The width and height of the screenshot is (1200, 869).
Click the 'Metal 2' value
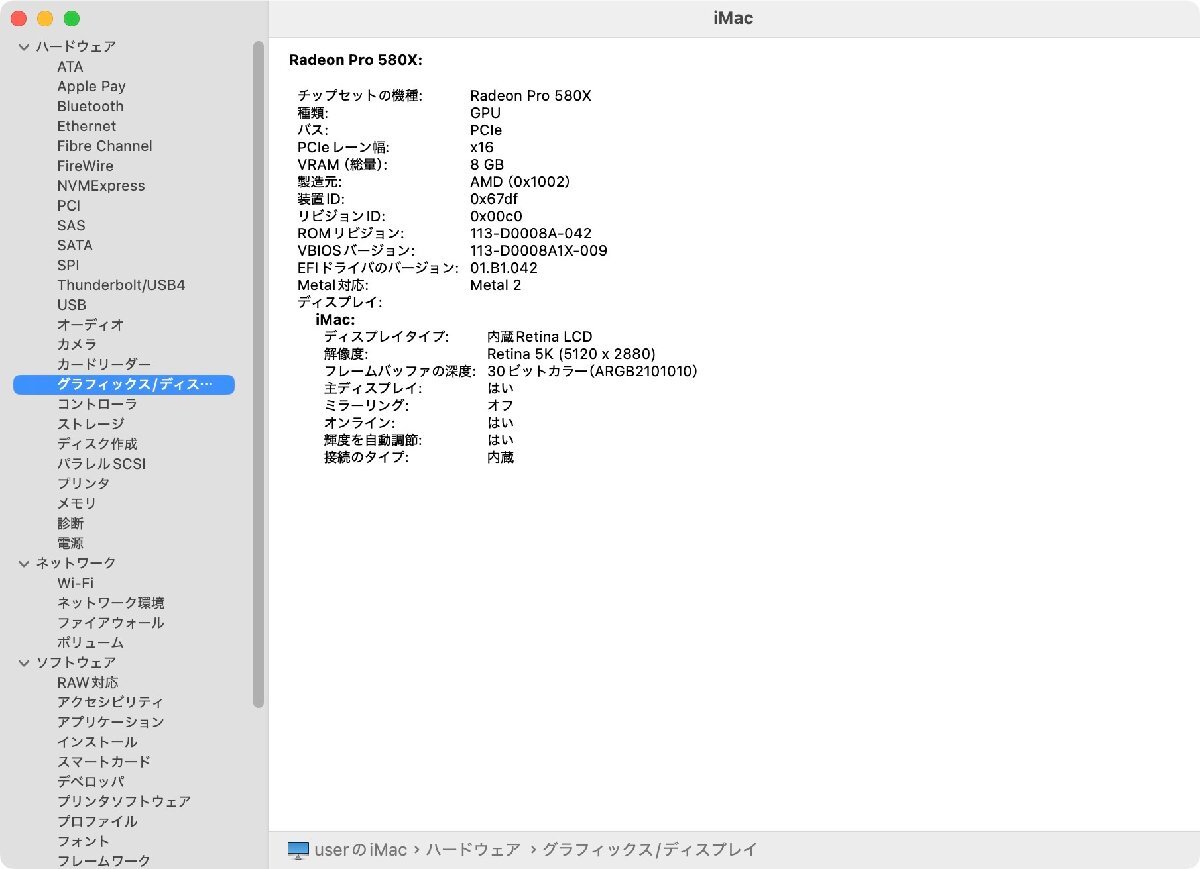(x=496, y=285)
